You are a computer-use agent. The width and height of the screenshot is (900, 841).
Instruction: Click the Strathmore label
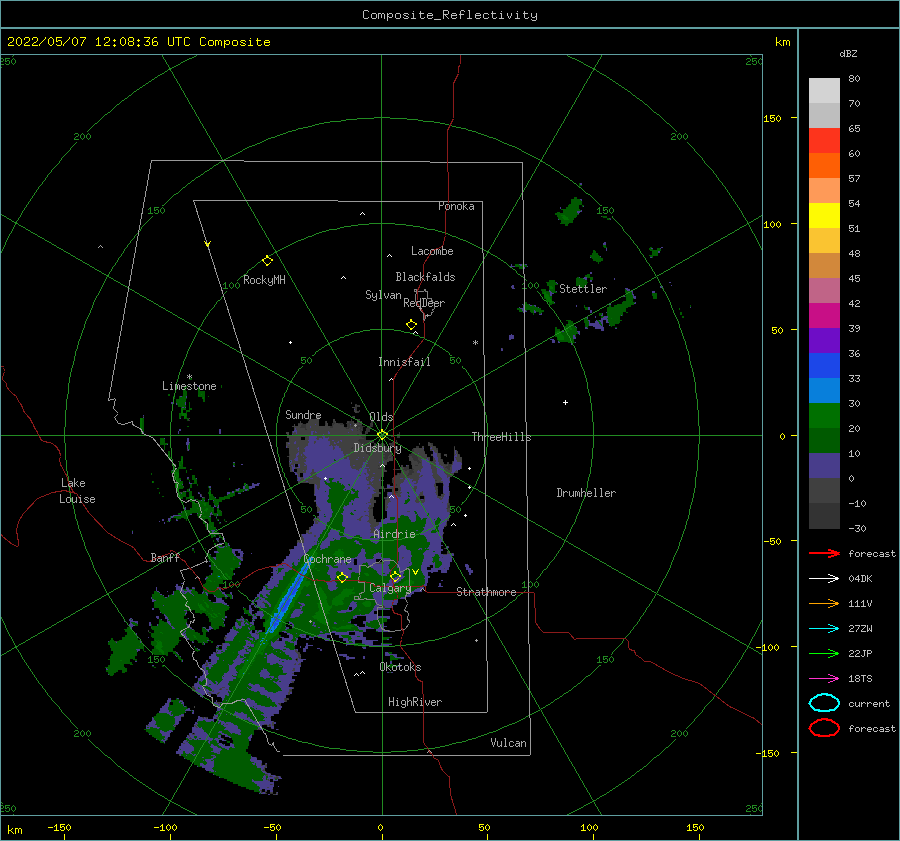(486, 592)
